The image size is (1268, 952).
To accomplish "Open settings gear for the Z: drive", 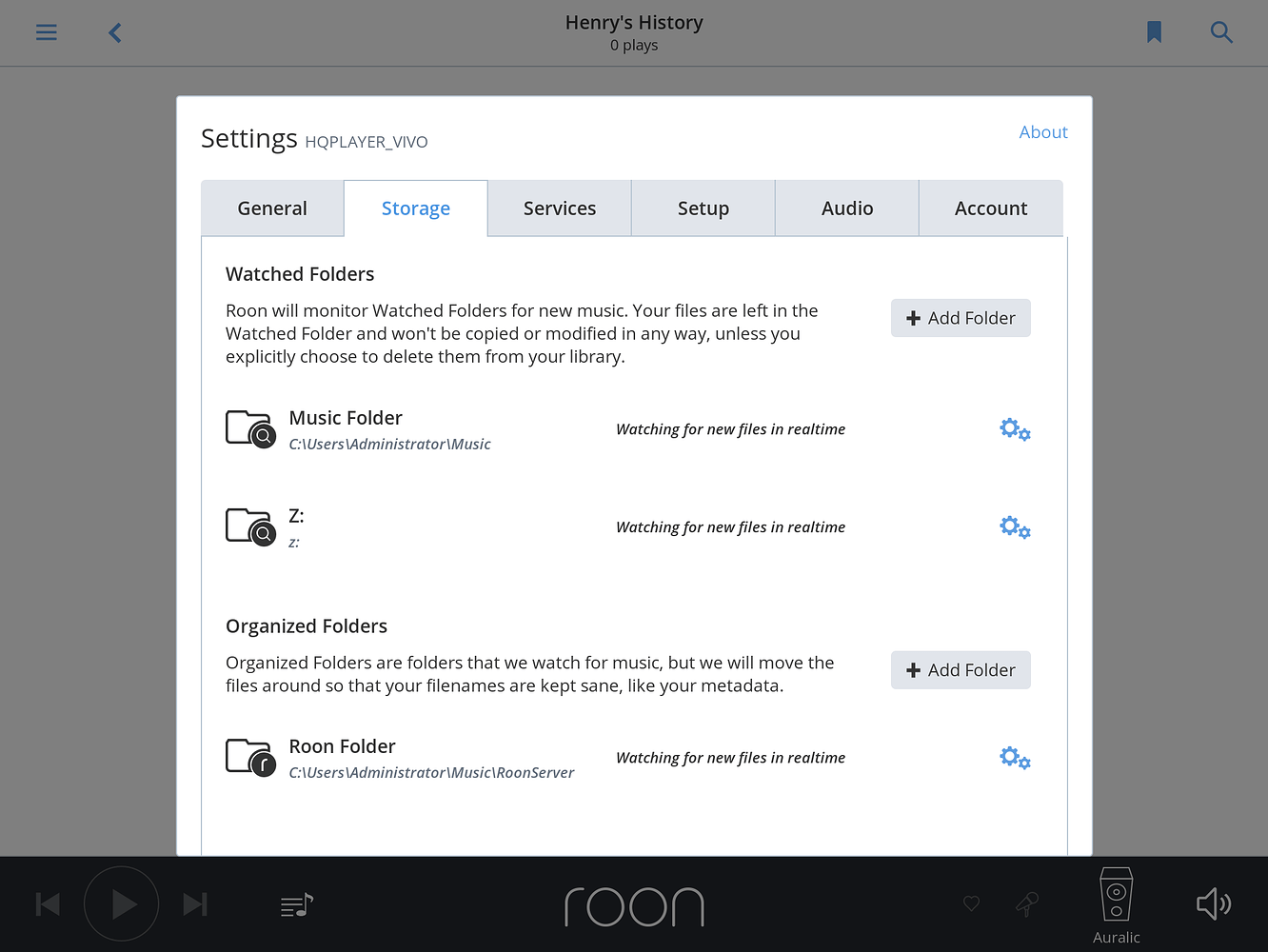I will [x=1015, y=526].
